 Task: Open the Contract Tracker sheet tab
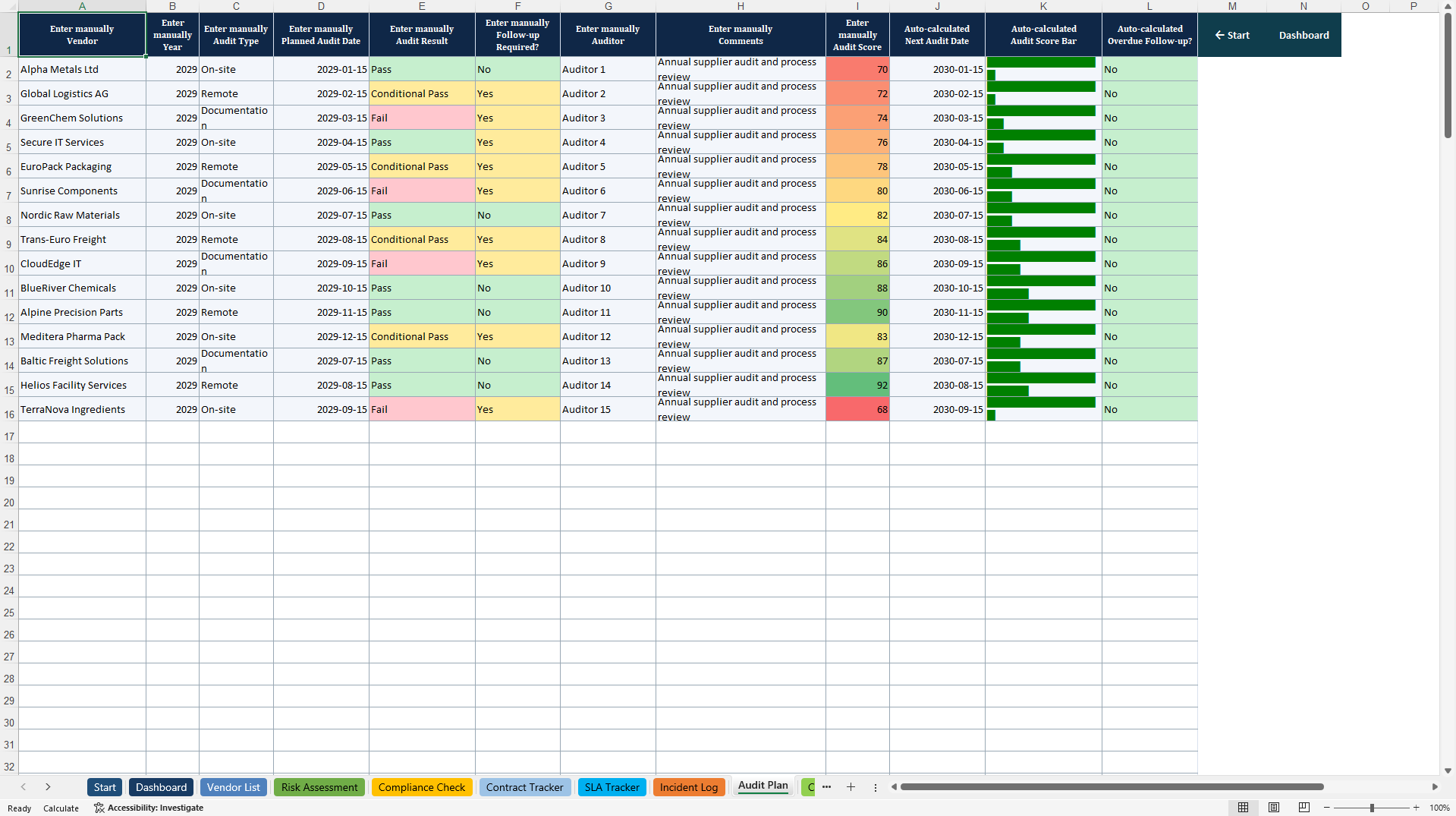[x=525, y=787]
